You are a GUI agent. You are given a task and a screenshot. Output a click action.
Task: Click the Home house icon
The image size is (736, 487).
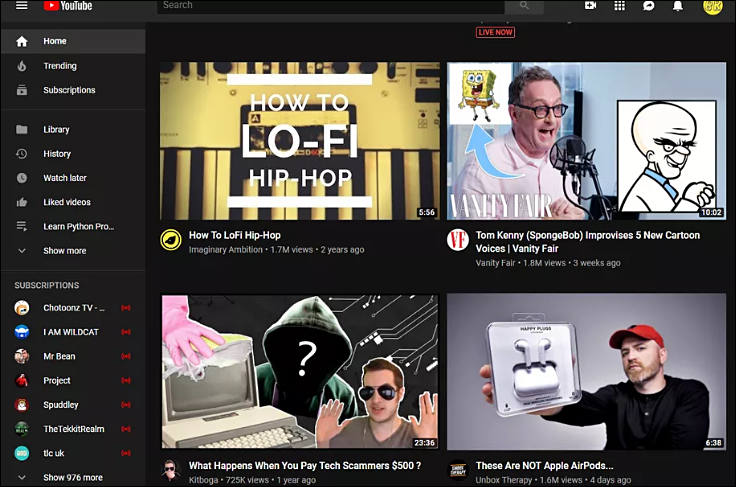pyautogui.click(x=22, y=41)
